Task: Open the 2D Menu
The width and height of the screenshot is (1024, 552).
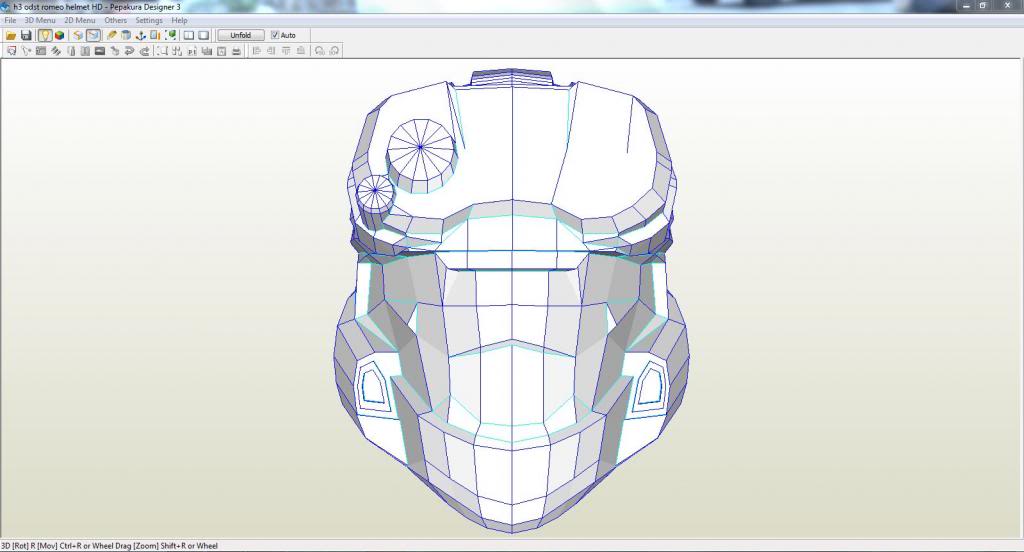Action: 80,20
